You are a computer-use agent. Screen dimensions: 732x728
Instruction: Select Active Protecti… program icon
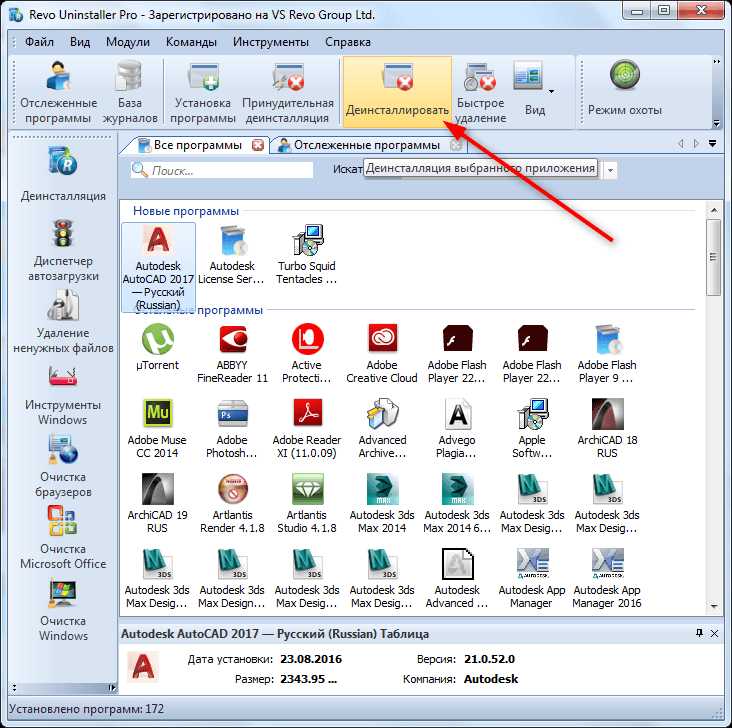307,353
